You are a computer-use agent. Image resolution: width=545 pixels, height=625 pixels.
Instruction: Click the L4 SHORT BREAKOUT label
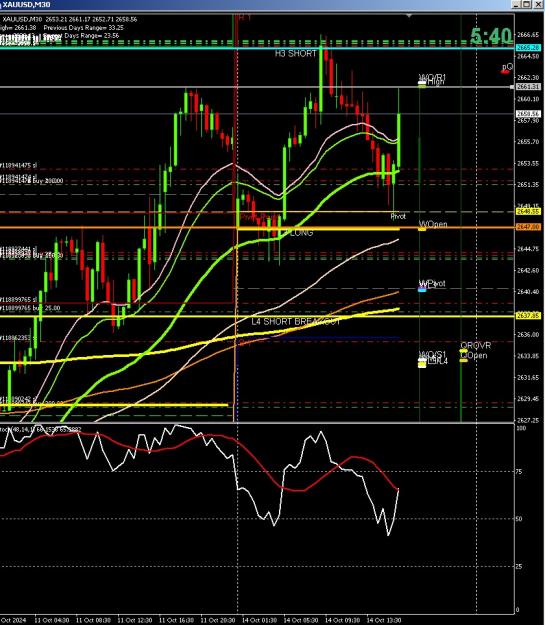296,321
